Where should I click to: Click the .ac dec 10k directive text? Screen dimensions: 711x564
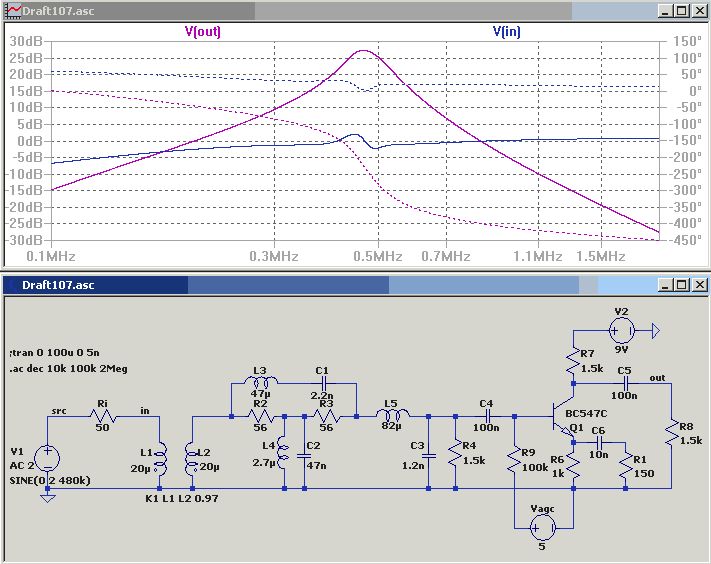[68, 368]
